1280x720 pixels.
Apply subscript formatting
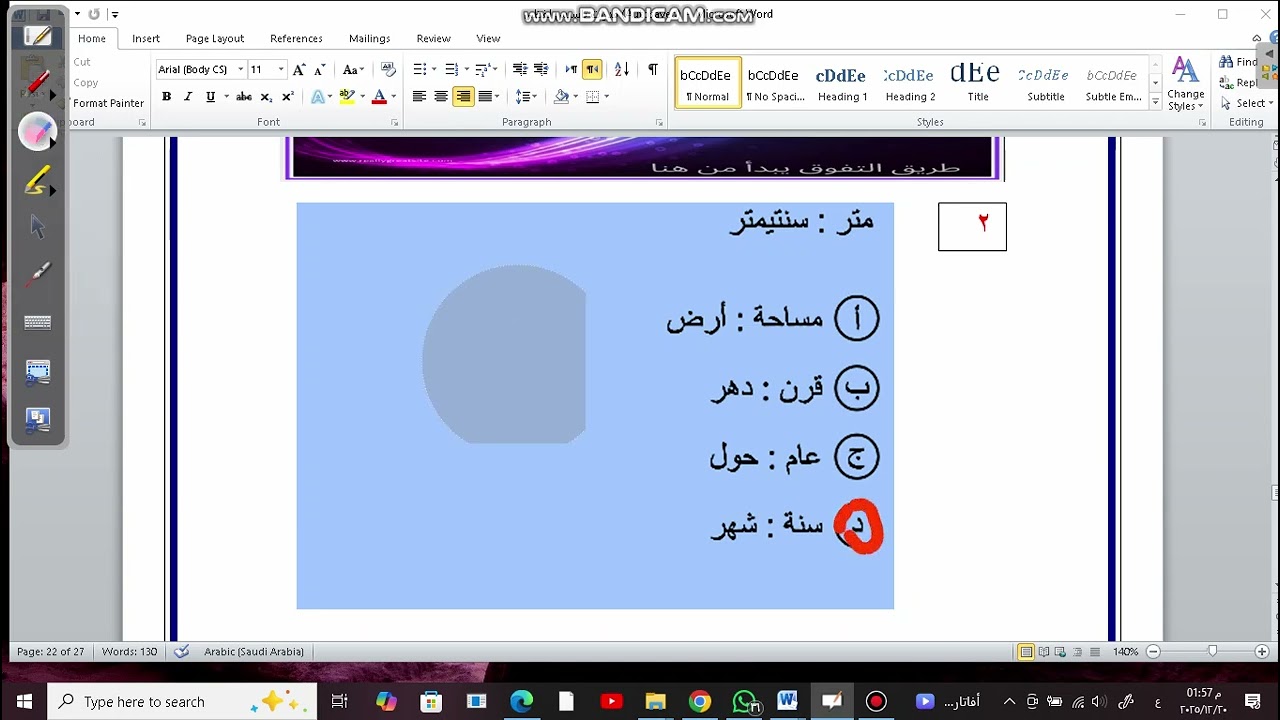266,97
